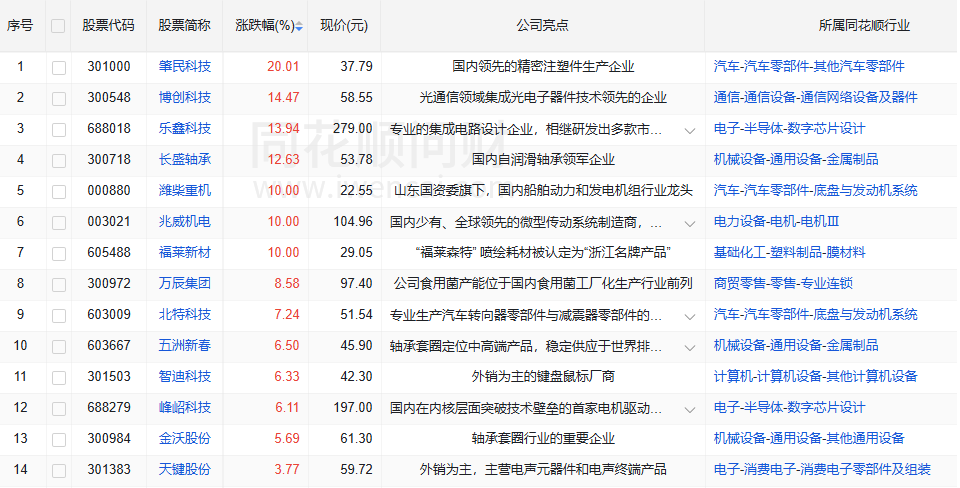Open the 金沃股份 stock link

(185, 438)
